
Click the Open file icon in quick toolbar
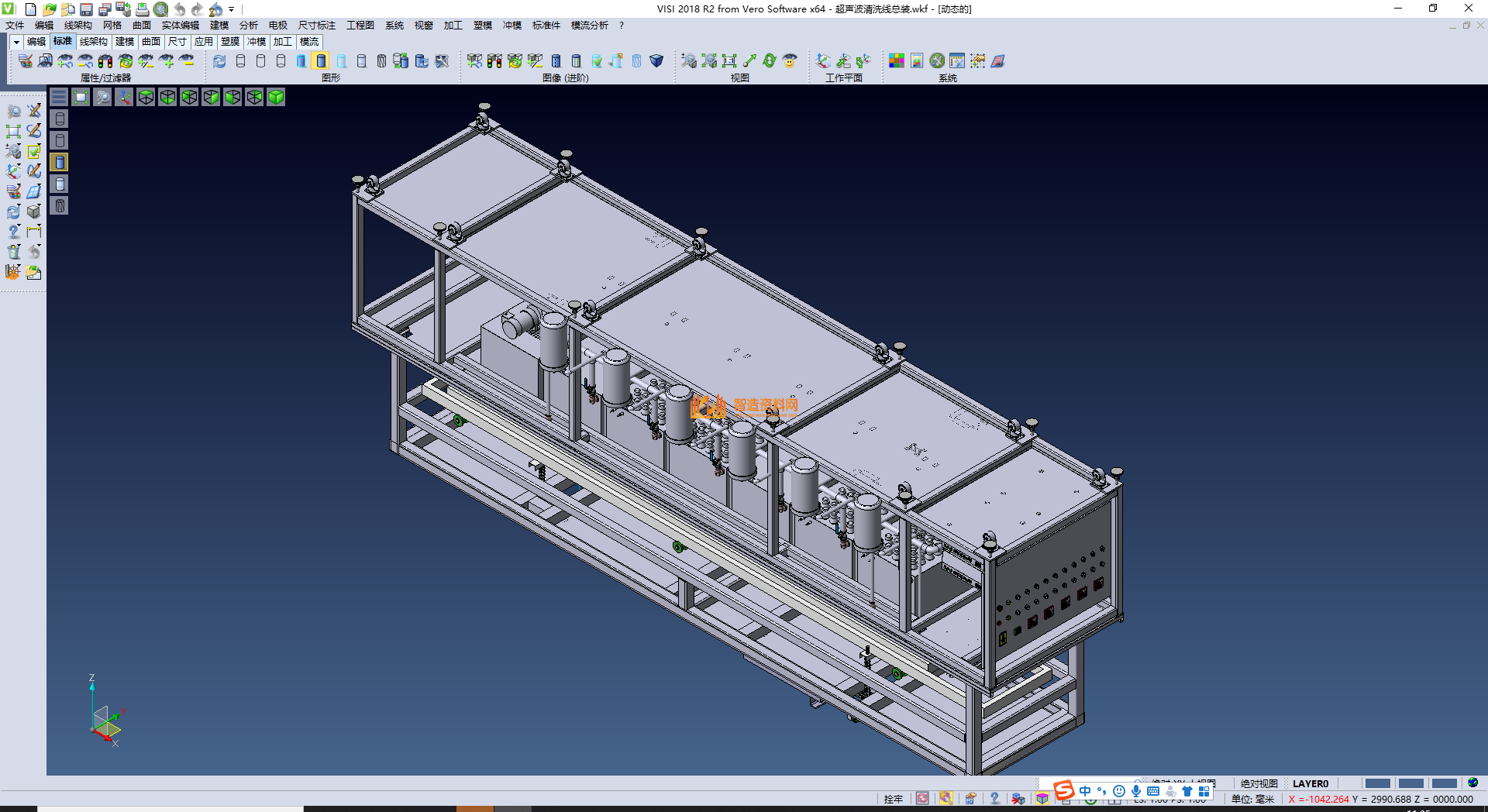click(49, 9)
